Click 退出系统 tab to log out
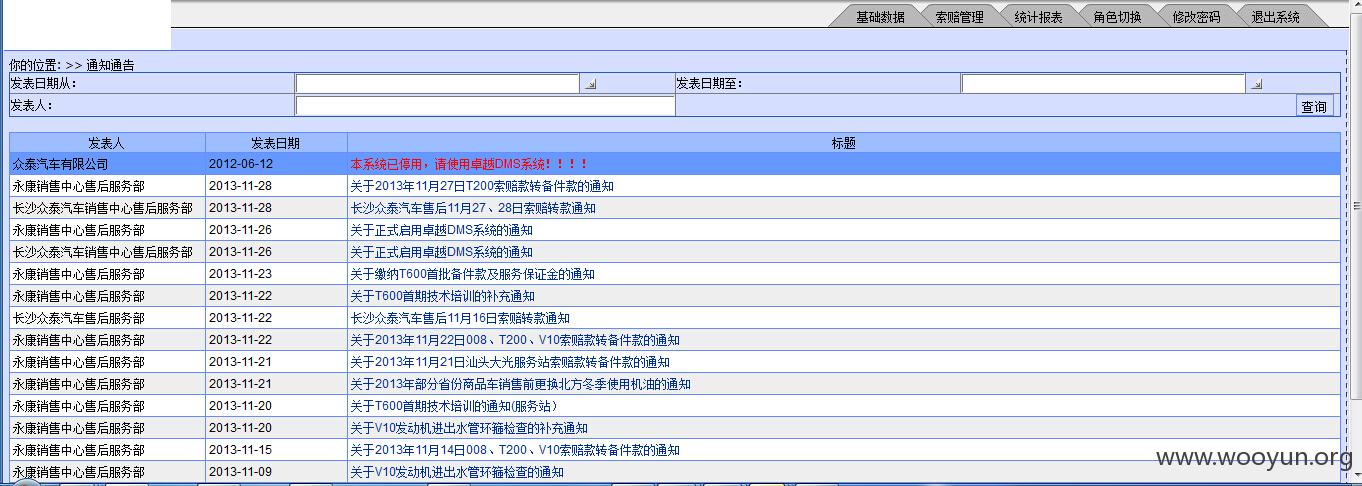Image resolution: width=1362 pixels, height=486 pixels. pyautogui.click(x=1275, y=17)
